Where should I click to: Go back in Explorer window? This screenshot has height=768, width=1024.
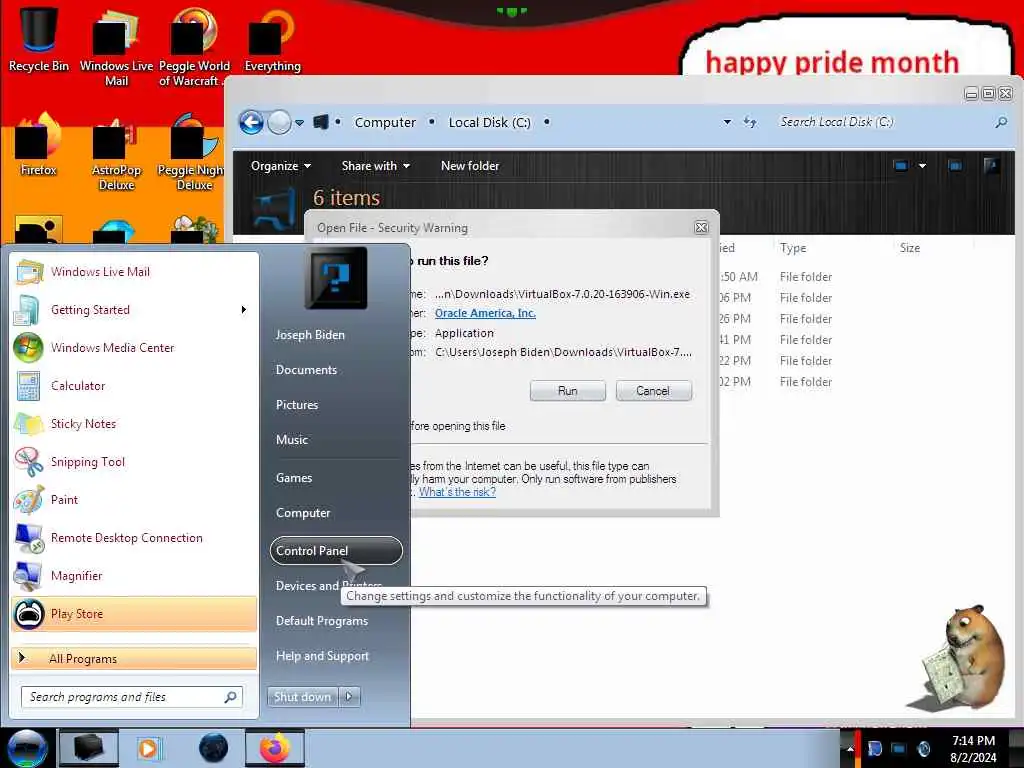(251, 122)
